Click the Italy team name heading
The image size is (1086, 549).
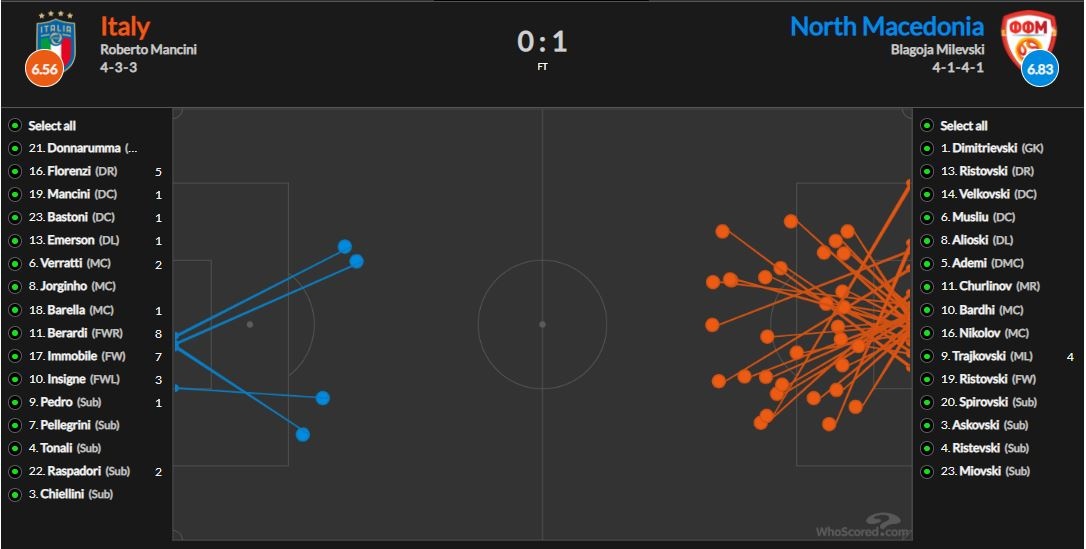pyautogui.click(x=125, y=26)
